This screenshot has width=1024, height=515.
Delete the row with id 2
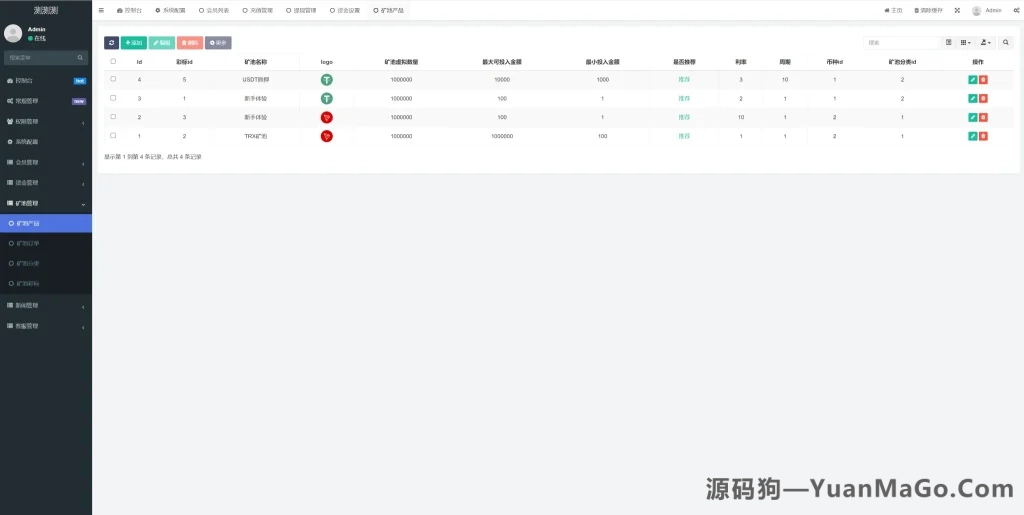pos(984,117)
